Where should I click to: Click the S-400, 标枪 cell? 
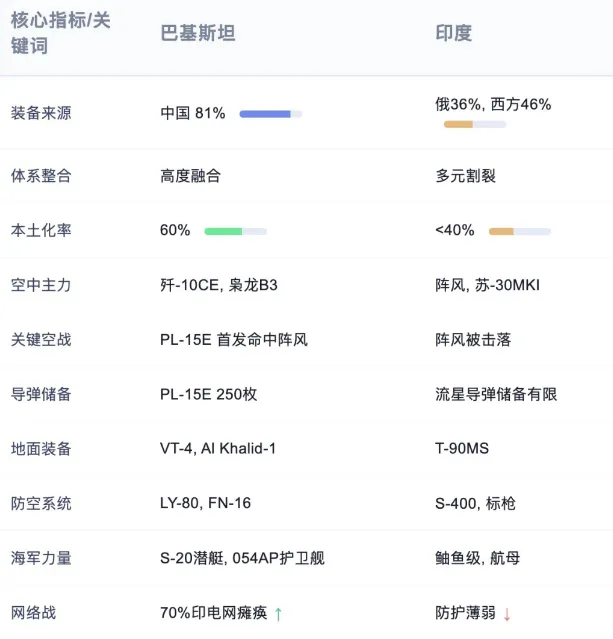[x=475, y=503]
